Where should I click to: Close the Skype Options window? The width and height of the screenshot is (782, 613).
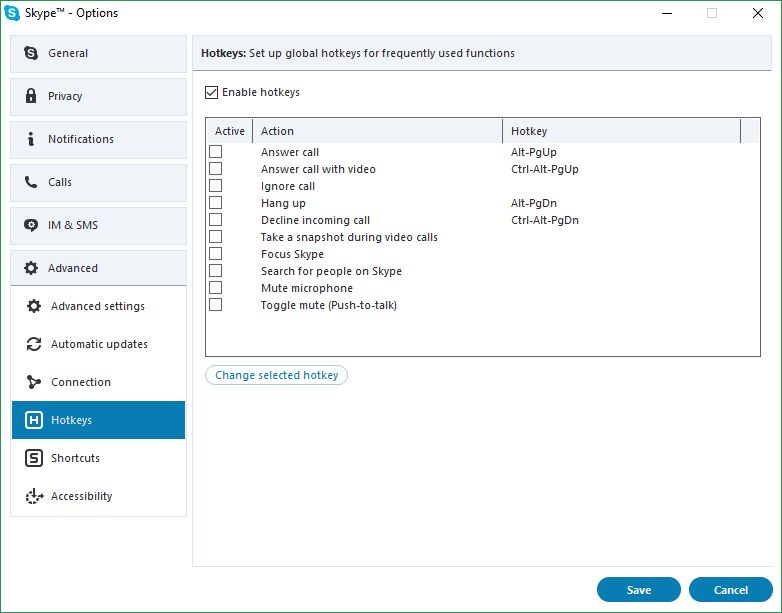[758, 13]
